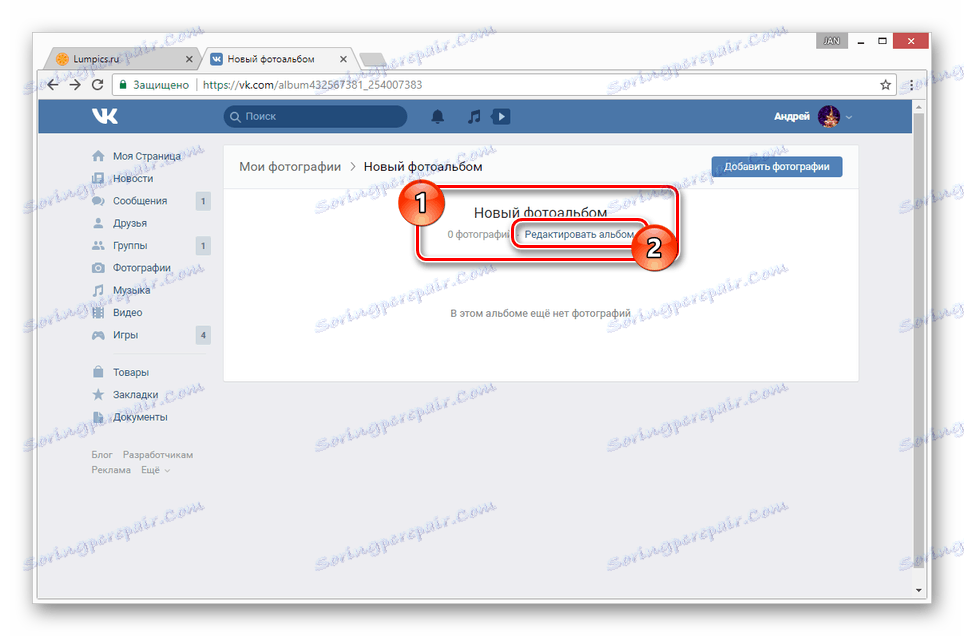Viewport: 964px width, 636px height.
Task: Click the home icon beside Моя Страница
Action: click(x=98, y=156)
